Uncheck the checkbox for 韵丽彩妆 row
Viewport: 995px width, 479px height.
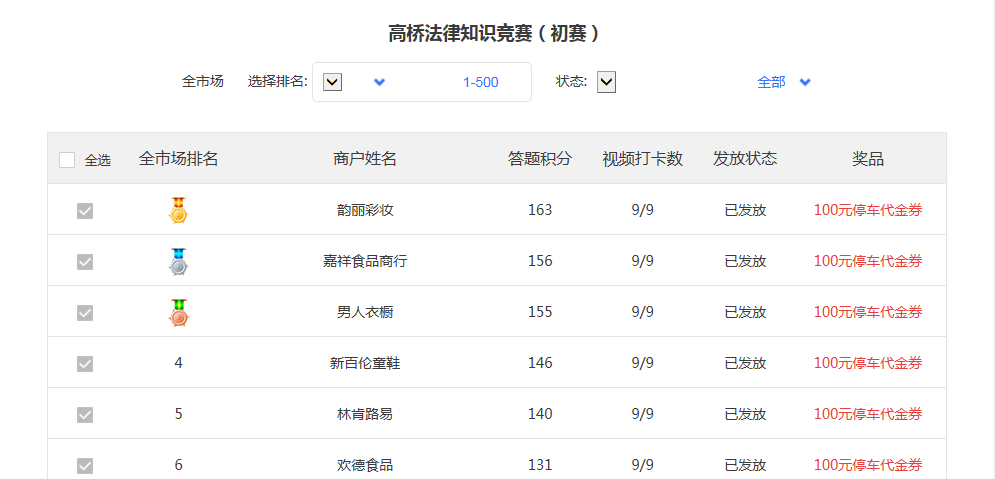85,211
